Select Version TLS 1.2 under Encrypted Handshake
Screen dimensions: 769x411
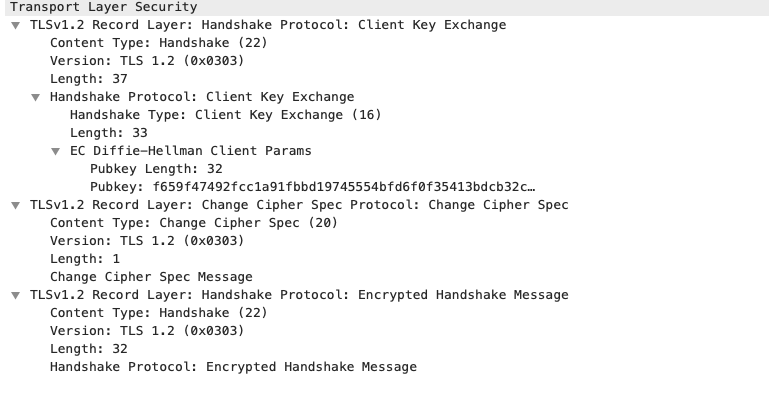146,331
